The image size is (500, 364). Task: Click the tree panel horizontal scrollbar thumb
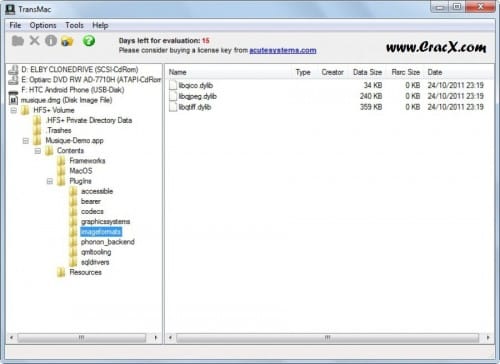pyautogui.click(x=82, y=338)
